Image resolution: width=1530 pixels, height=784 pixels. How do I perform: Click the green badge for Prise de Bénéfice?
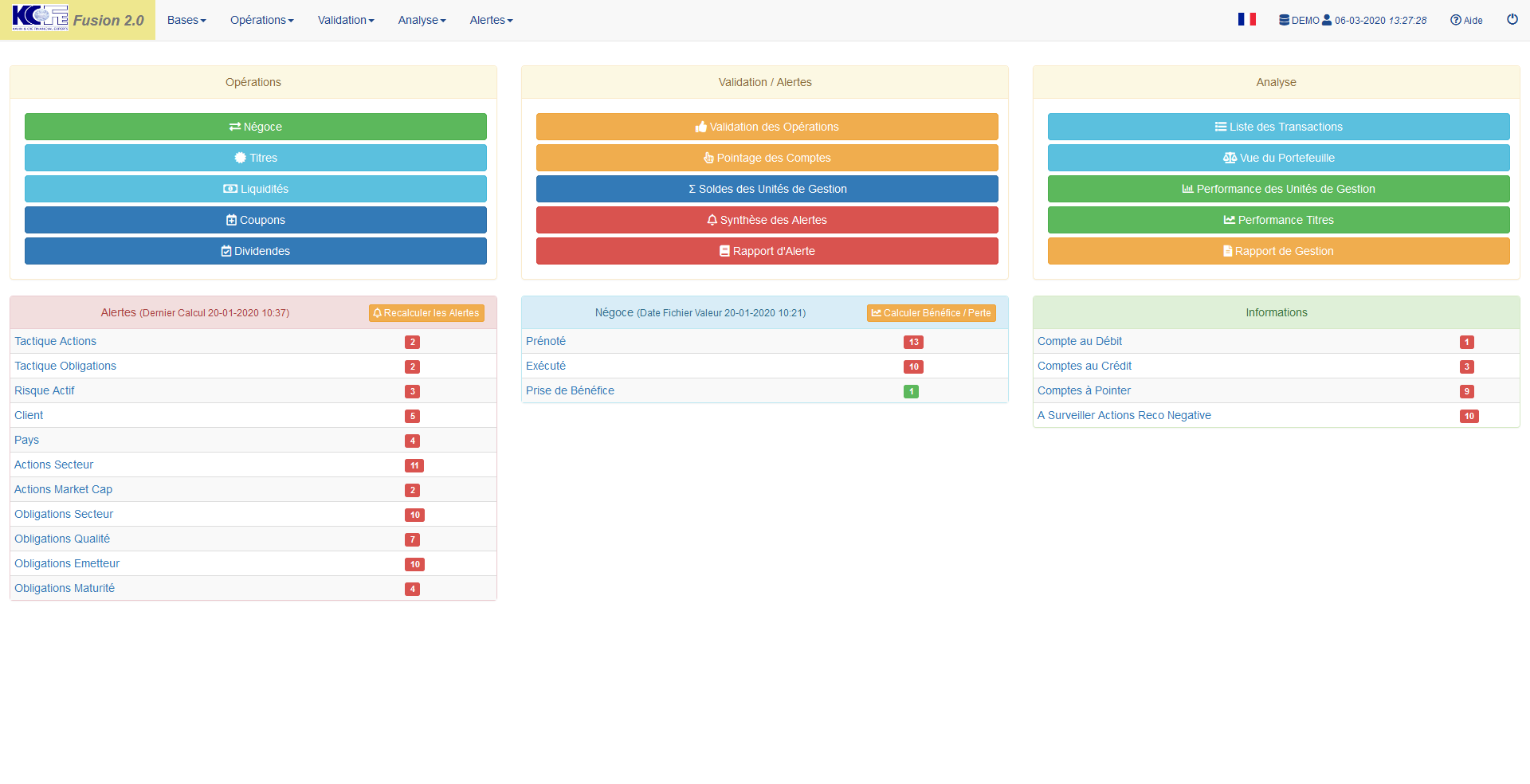pos(911,391)
